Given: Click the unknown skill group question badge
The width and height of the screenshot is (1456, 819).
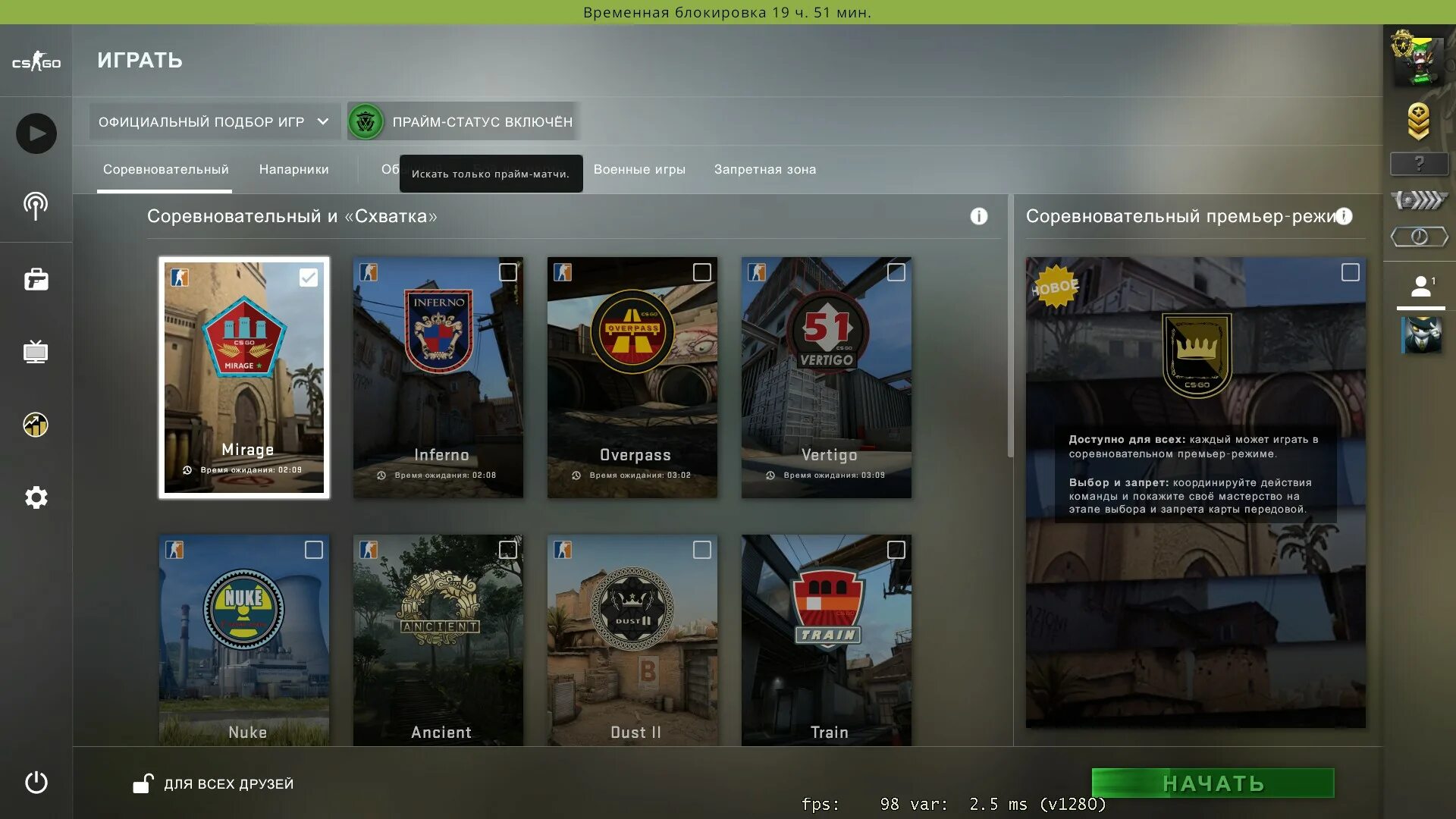Looking at the screenshot, I should pos(1419,163).
